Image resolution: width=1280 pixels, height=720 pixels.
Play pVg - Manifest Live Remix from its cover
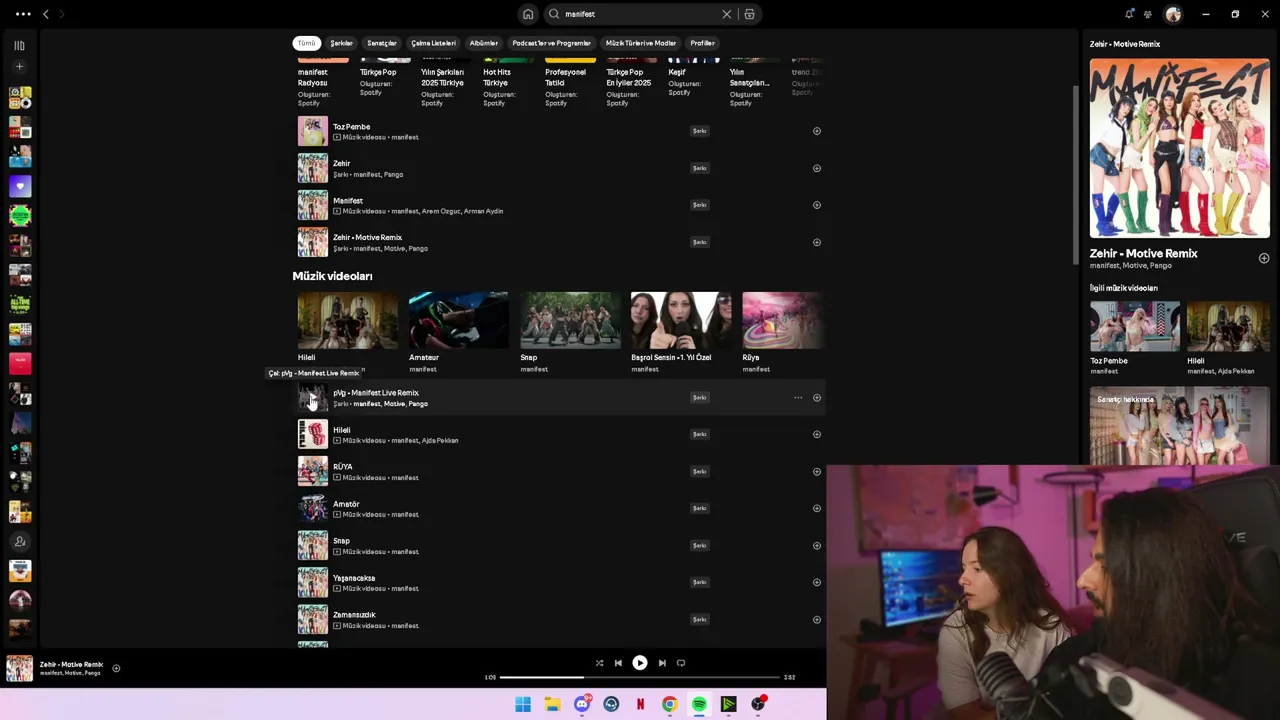pyautogui.click(x=313, y=398)
